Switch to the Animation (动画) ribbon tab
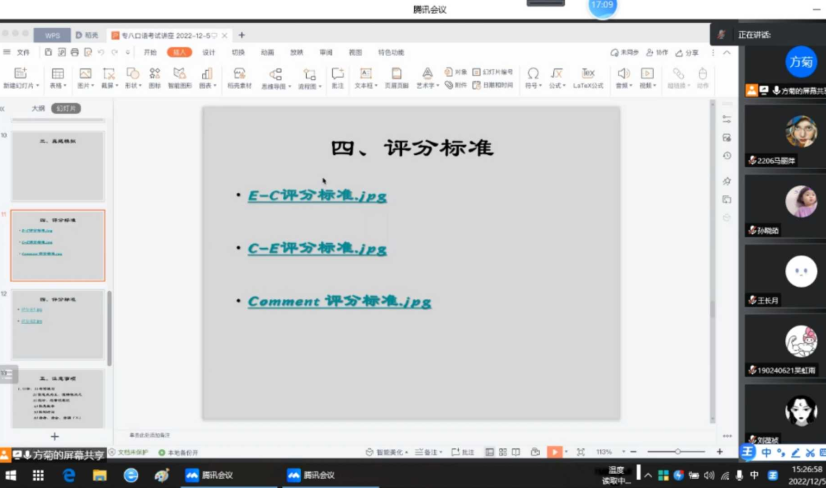 pos(267,52)
